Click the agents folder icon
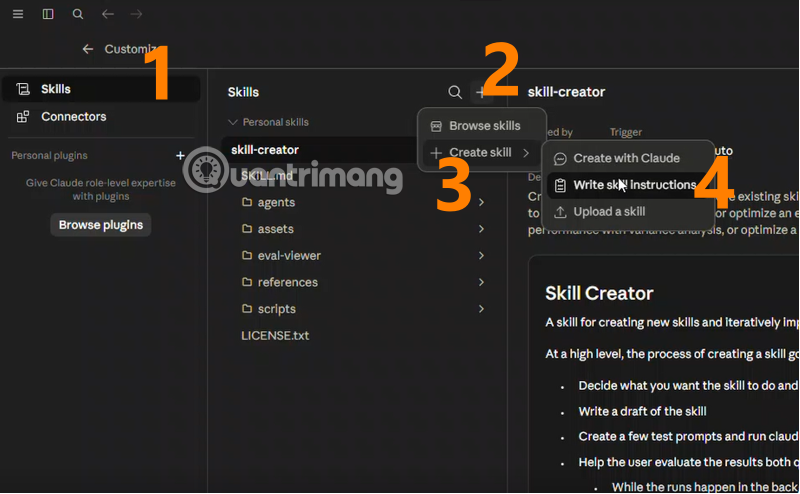The width and height of the screenshot is (800, 494). click(x=247, y=202)
